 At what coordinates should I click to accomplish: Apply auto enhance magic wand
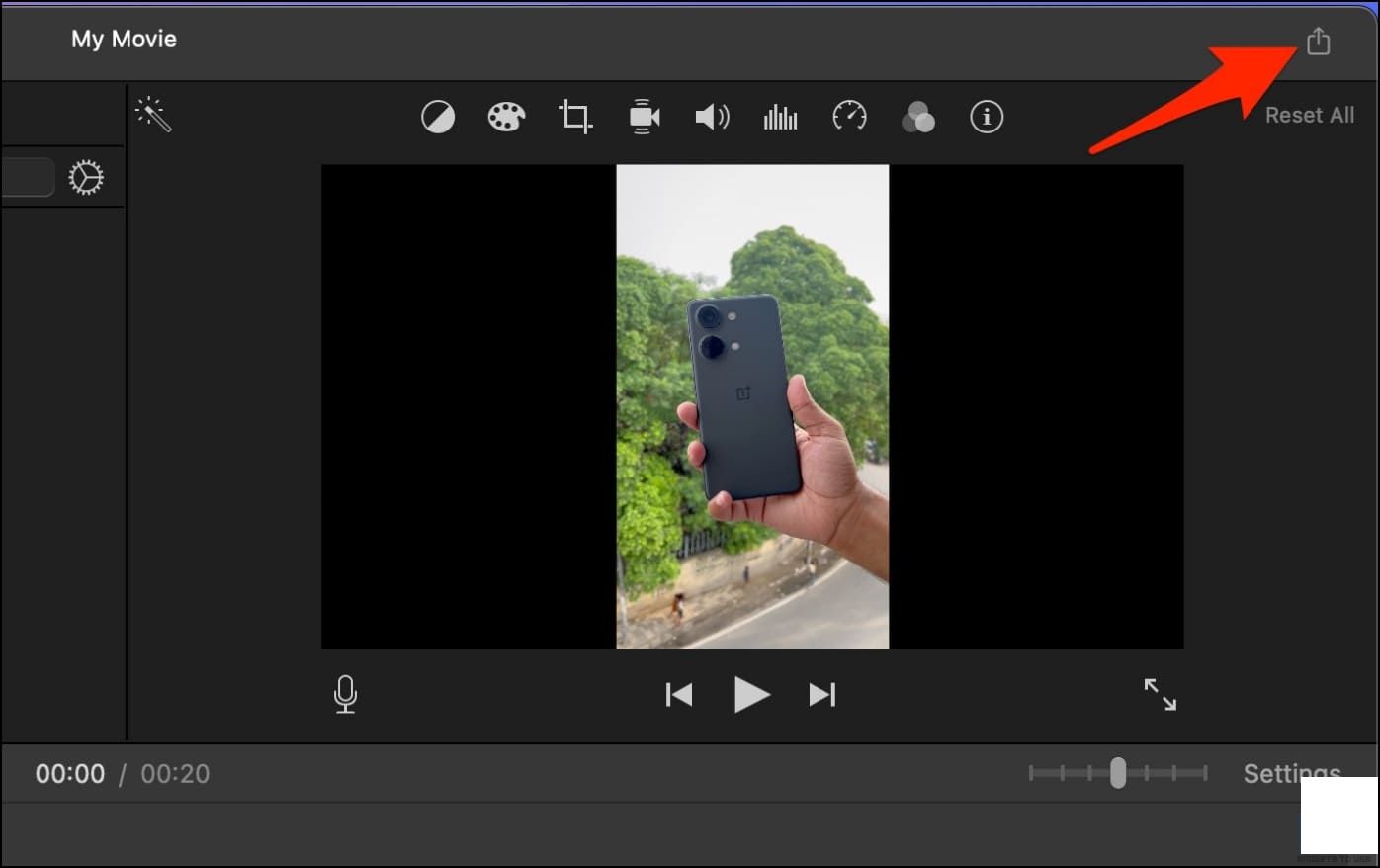(153, 115)
